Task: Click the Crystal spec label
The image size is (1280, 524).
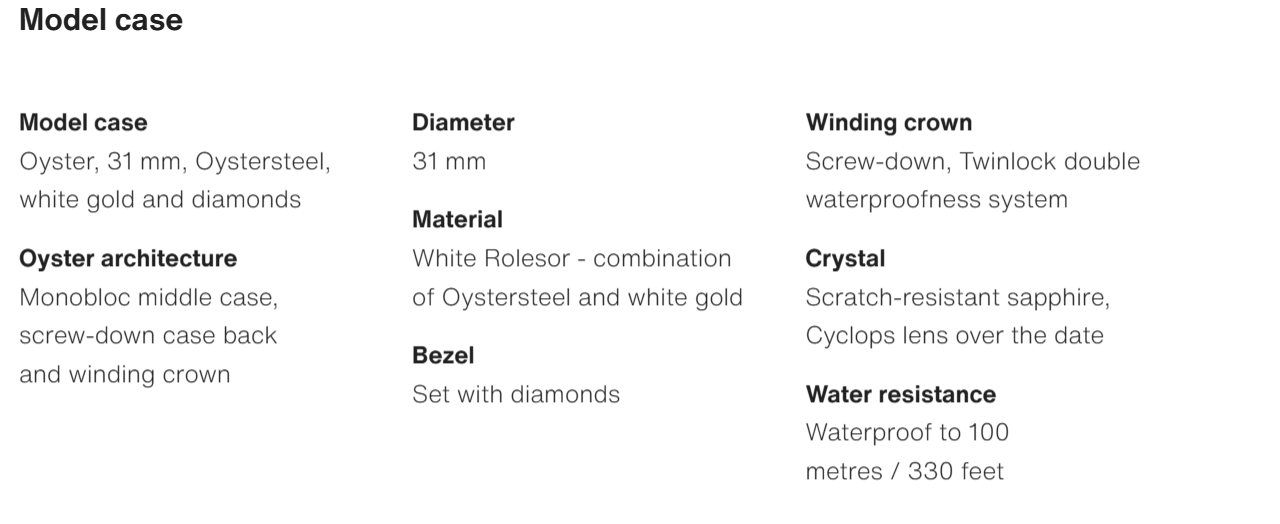Action: [845, 259]
